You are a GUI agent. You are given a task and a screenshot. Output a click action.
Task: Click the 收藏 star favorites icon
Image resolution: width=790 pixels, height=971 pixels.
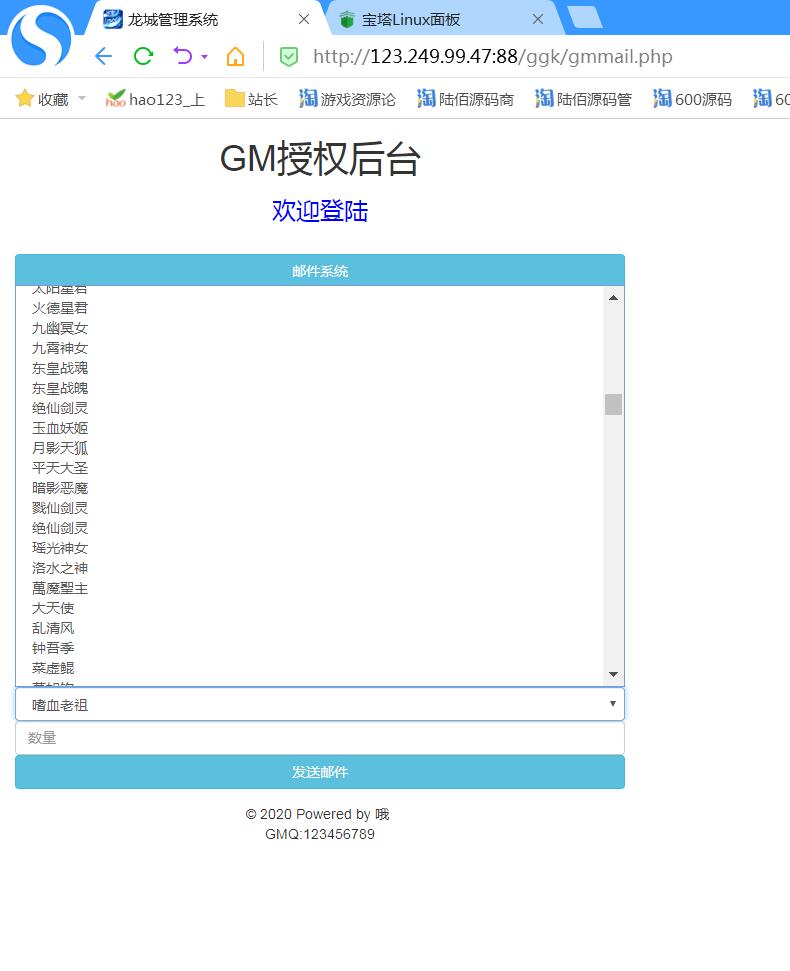click(x=25, y=99)
